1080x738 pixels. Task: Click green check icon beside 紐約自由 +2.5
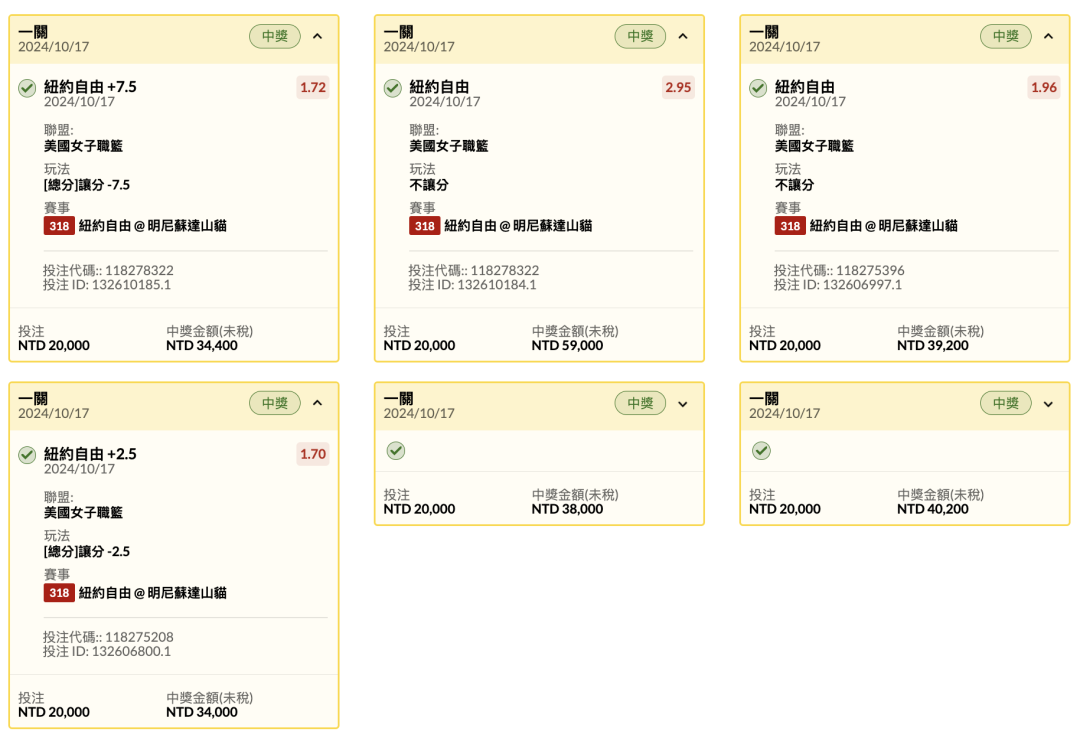[x=27, y=455]
